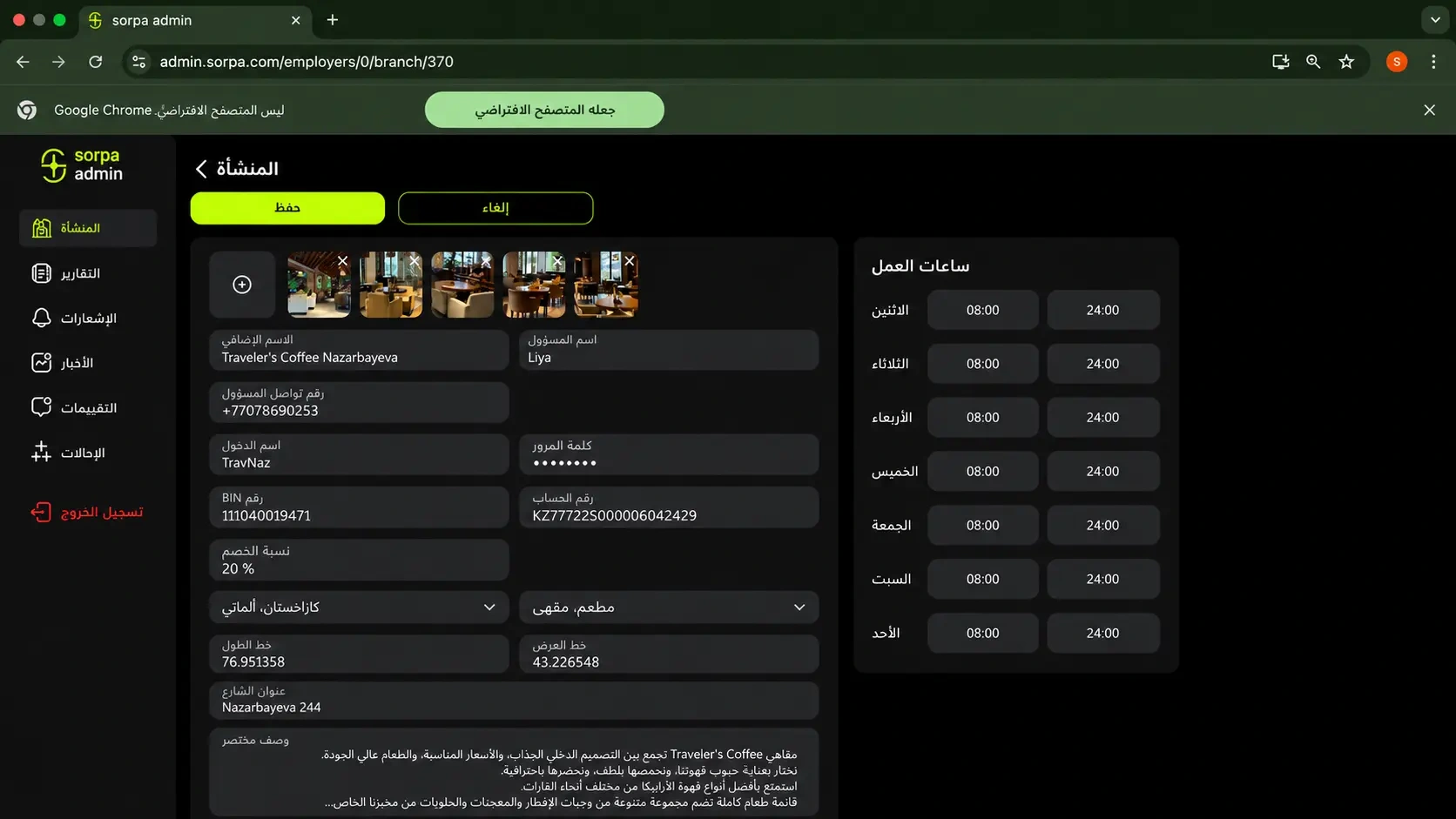Image resolution: width=1456 pixels, height=819 pixels.
Task: Open التقييمات reviews in sidebar
Action: [74, 407]
